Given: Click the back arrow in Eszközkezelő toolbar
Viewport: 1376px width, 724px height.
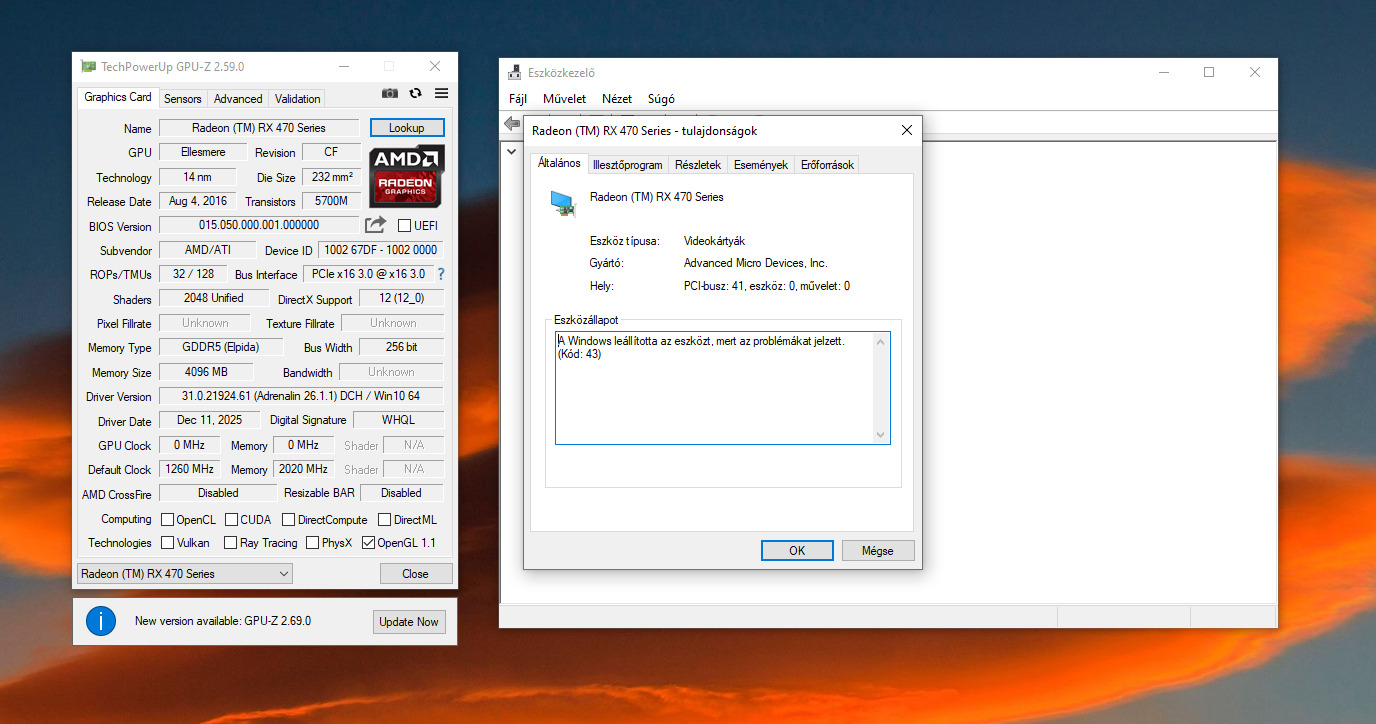Looking at the screenshot, I should coord(512,123).
